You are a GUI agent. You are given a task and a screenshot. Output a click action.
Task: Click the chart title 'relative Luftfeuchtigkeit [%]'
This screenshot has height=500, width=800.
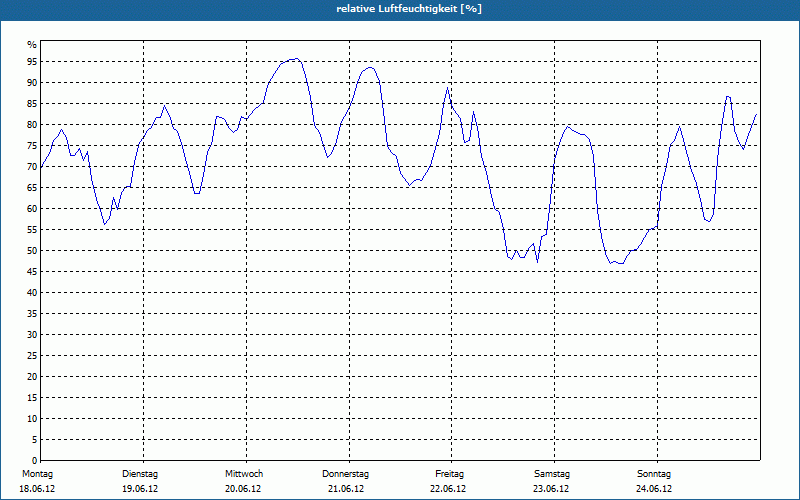point(409,9)
